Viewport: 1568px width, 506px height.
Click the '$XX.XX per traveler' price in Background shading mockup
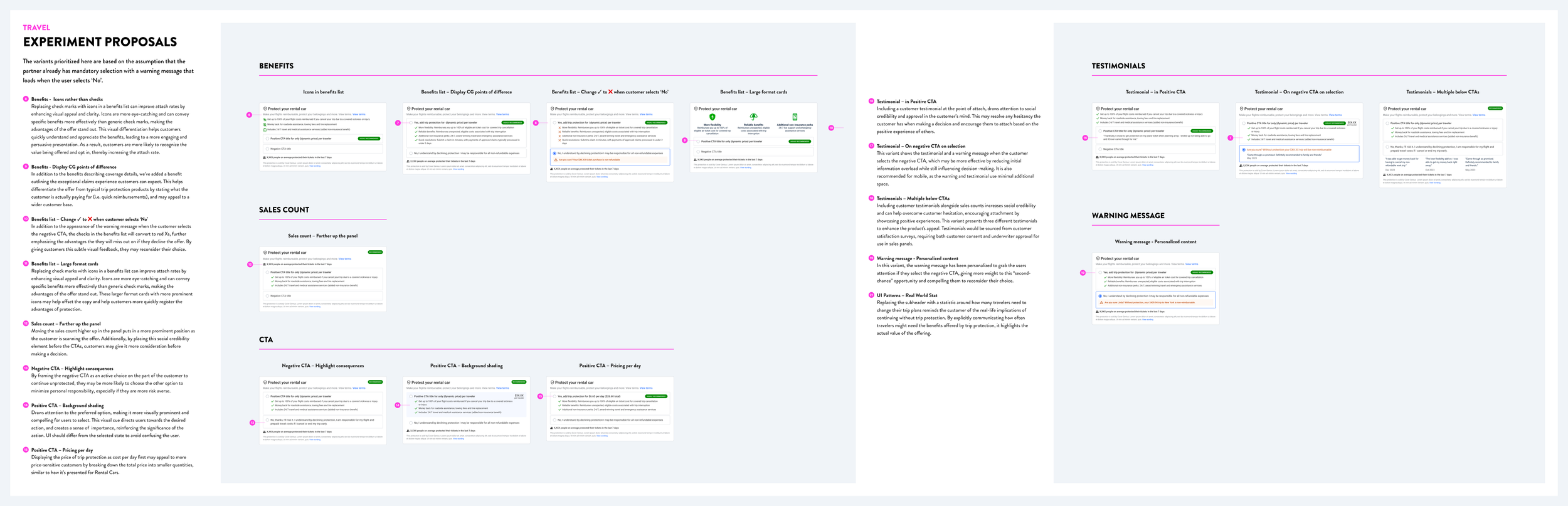click(x=519, y=396)
